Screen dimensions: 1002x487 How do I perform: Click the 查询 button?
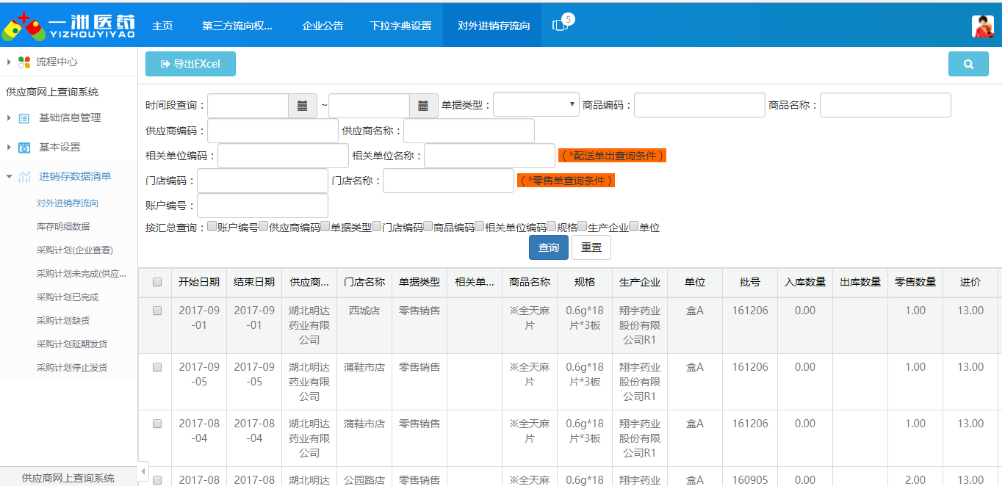[x=548, y=247]
